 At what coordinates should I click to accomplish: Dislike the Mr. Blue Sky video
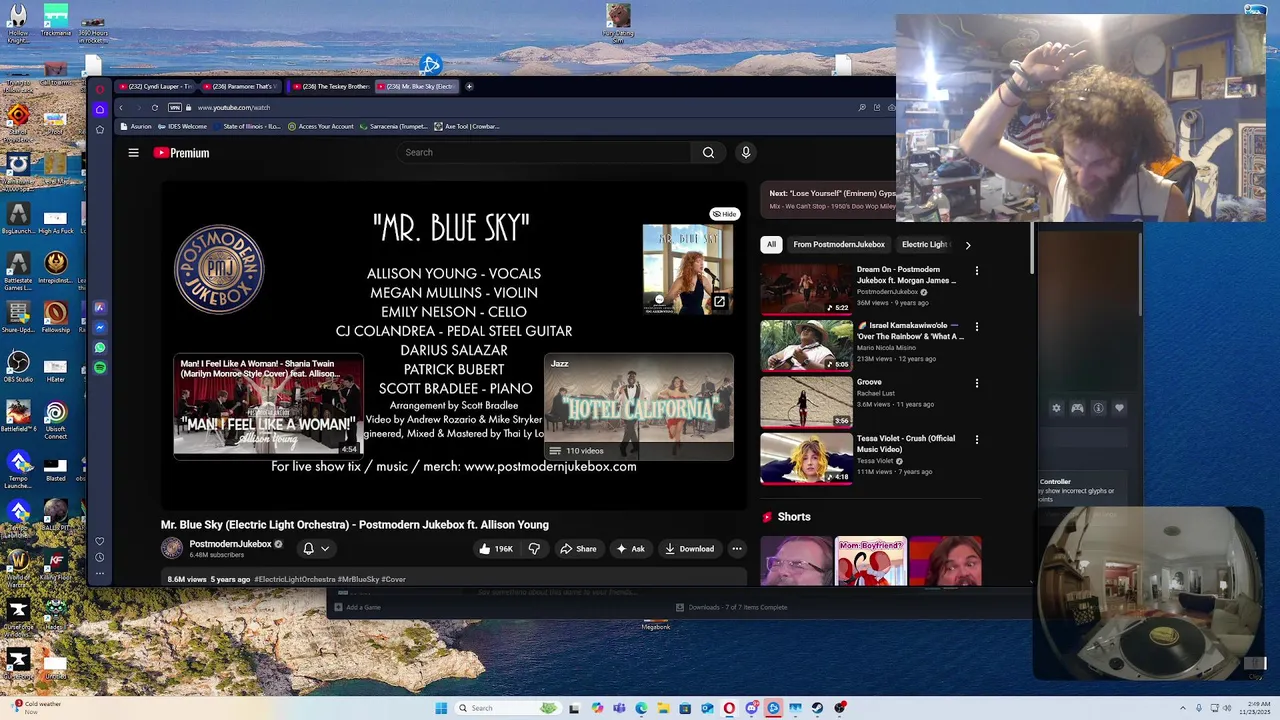(x=534, y=548)
